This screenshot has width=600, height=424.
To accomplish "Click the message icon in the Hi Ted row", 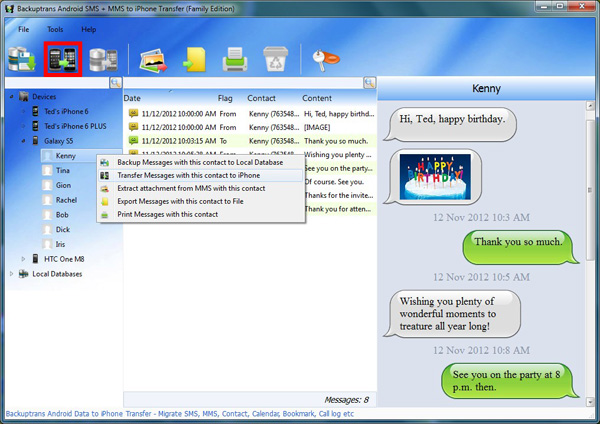I will [x=133, y=113].
